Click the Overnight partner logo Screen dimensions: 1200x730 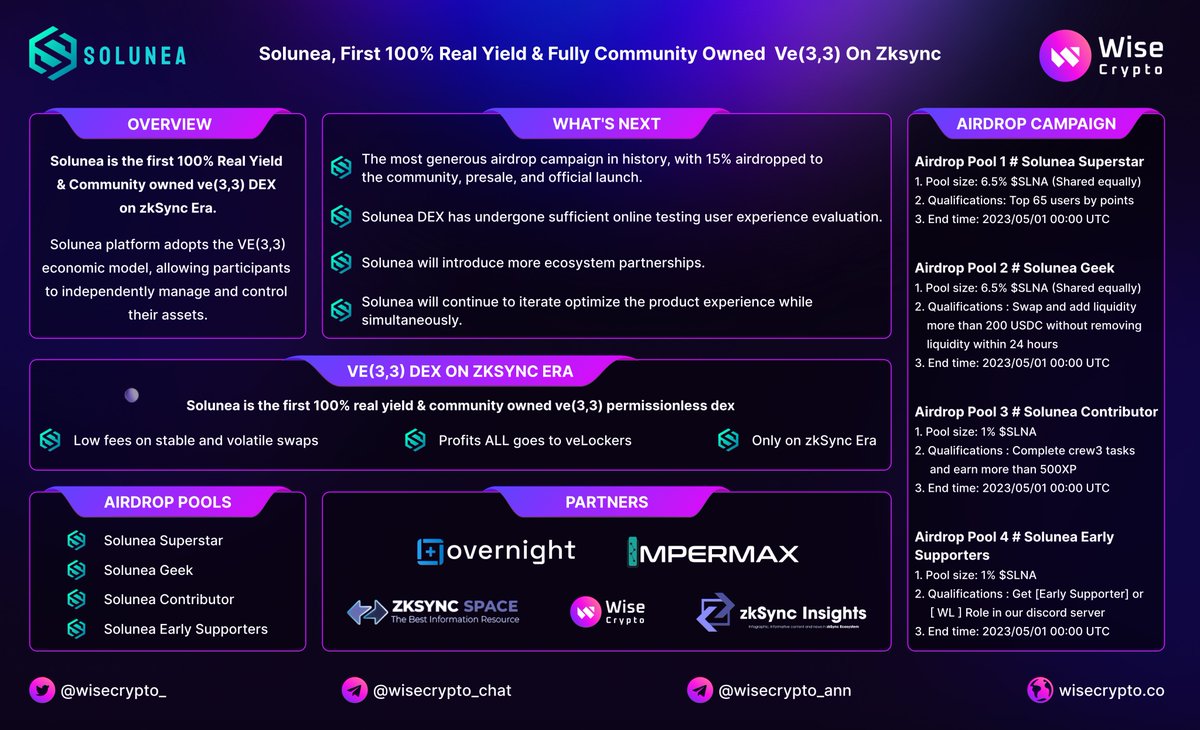click(496, 551)
